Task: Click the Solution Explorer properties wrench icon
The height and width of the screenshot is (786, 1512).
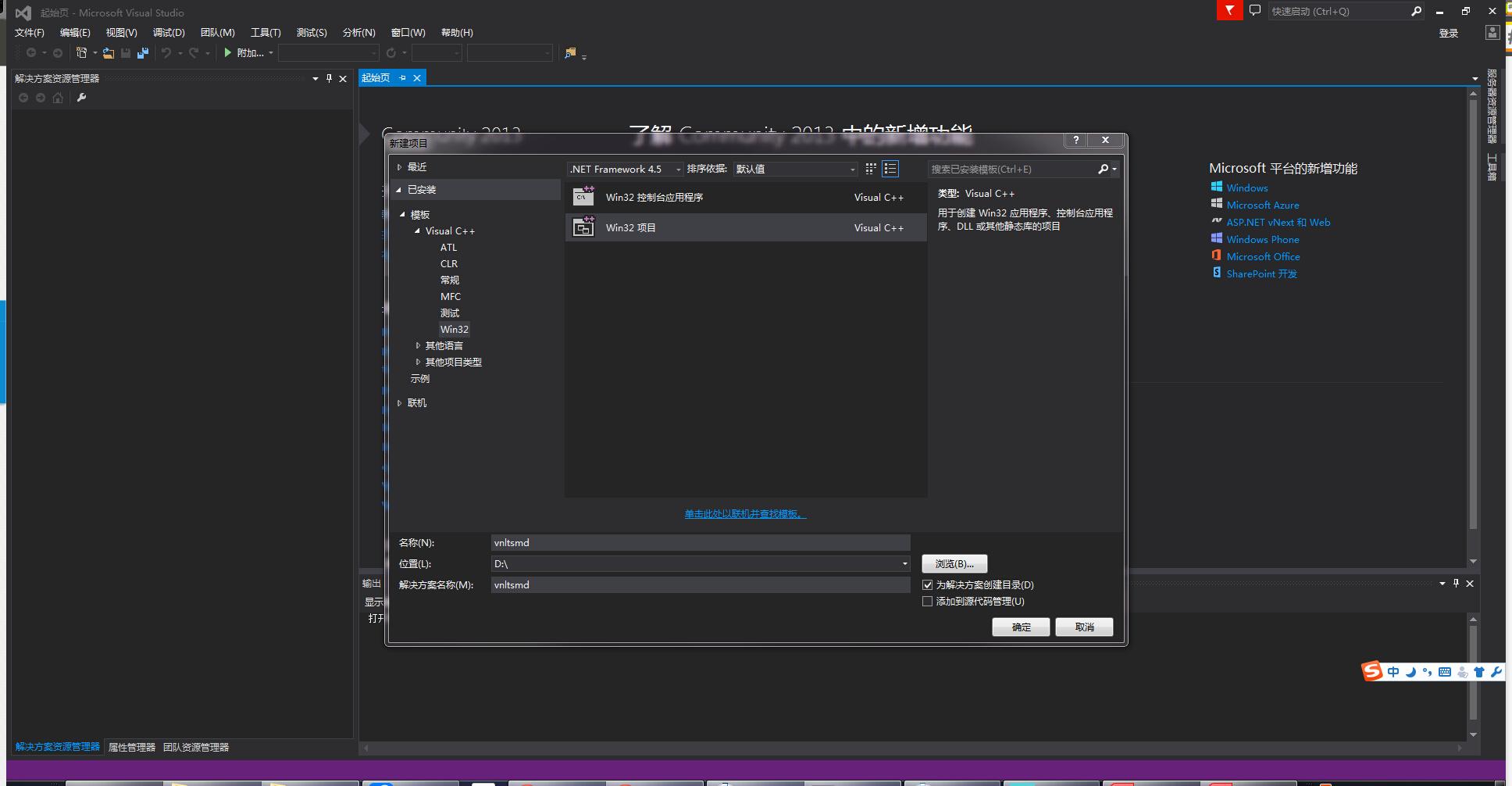Action: pyautogui.click(x=81, y=98)
